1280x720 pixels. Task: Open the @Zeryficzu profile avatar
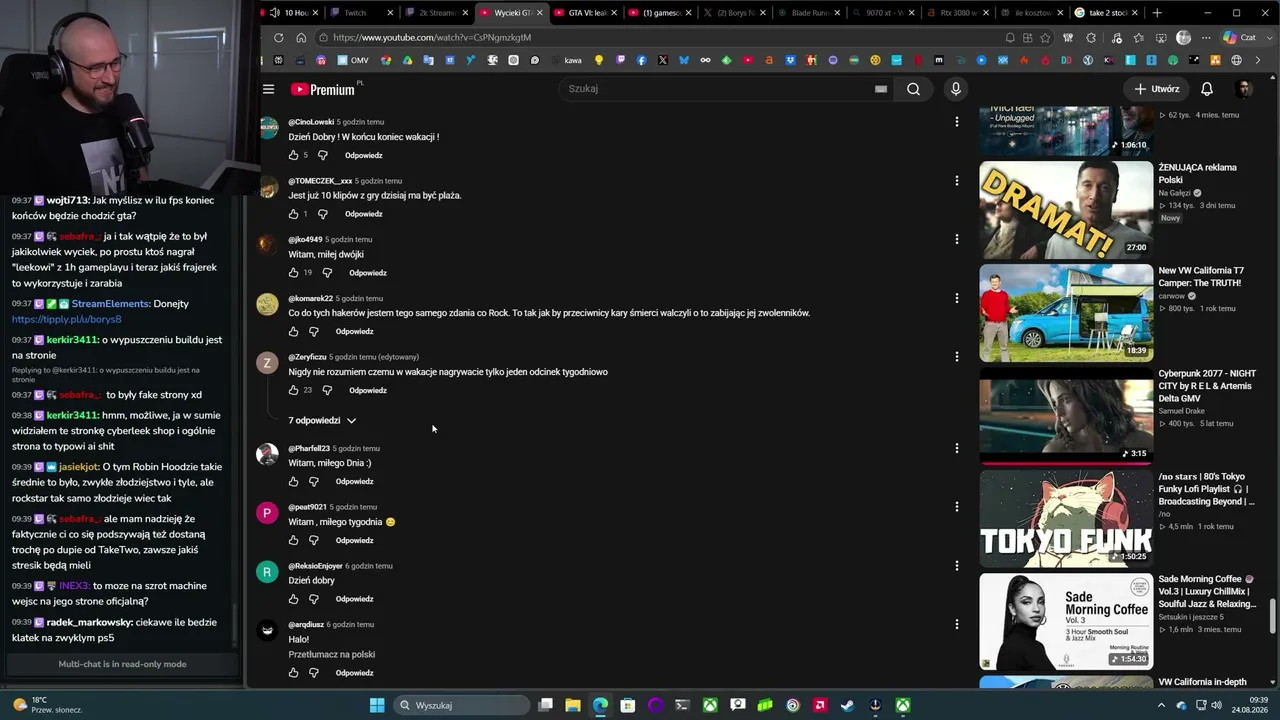[x=267, y=363]
